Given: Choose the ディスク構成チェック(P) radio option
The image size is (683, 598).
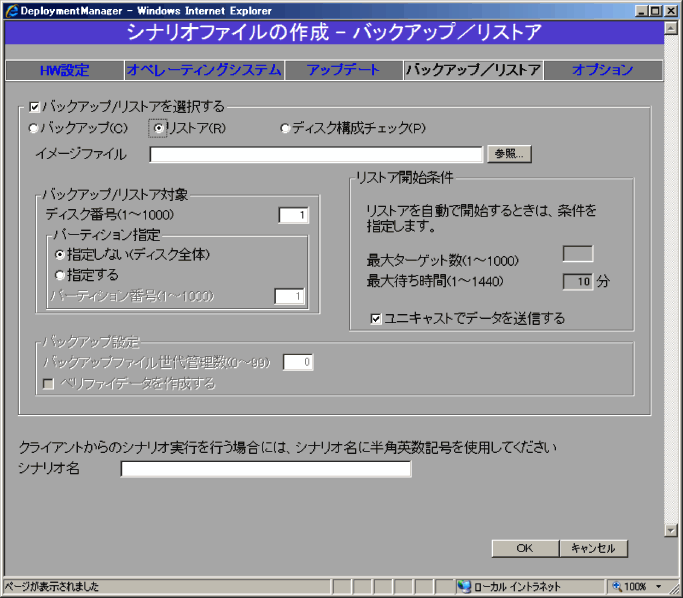Looking at the screenshot, I should click(x=285, y=128).
